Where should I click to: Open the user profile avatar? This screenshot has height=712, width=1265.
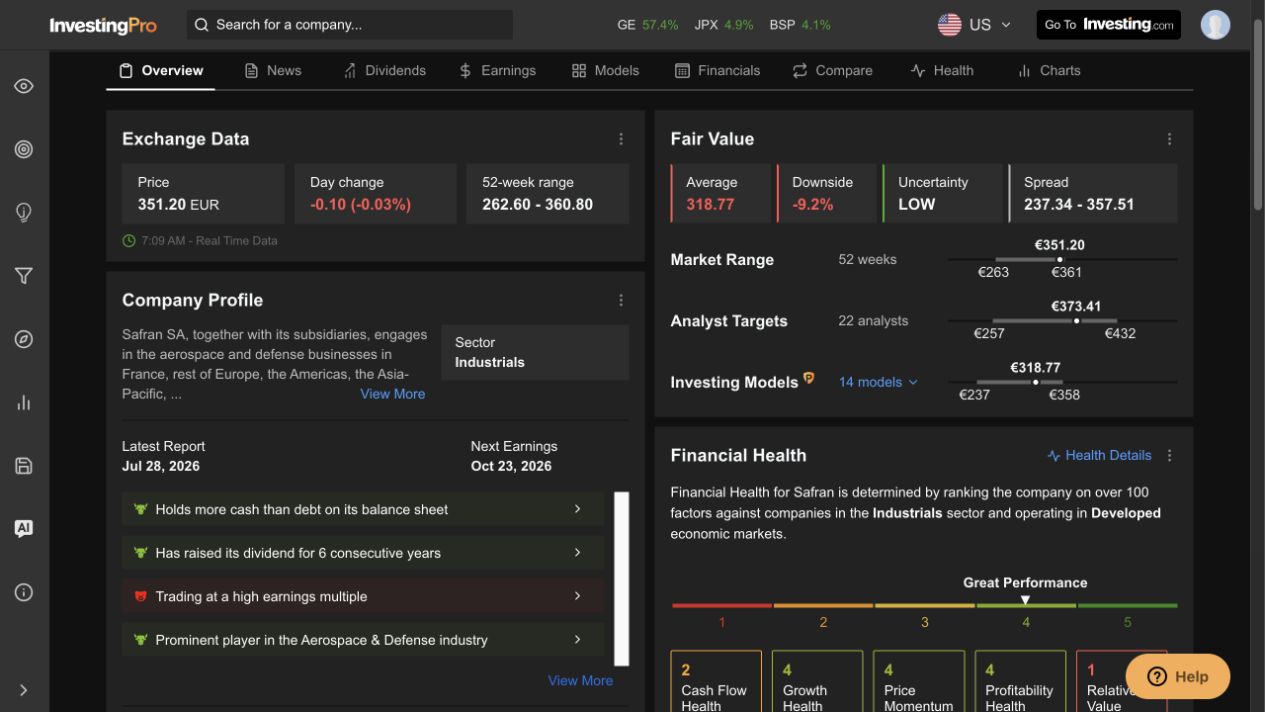(1215, 25)
